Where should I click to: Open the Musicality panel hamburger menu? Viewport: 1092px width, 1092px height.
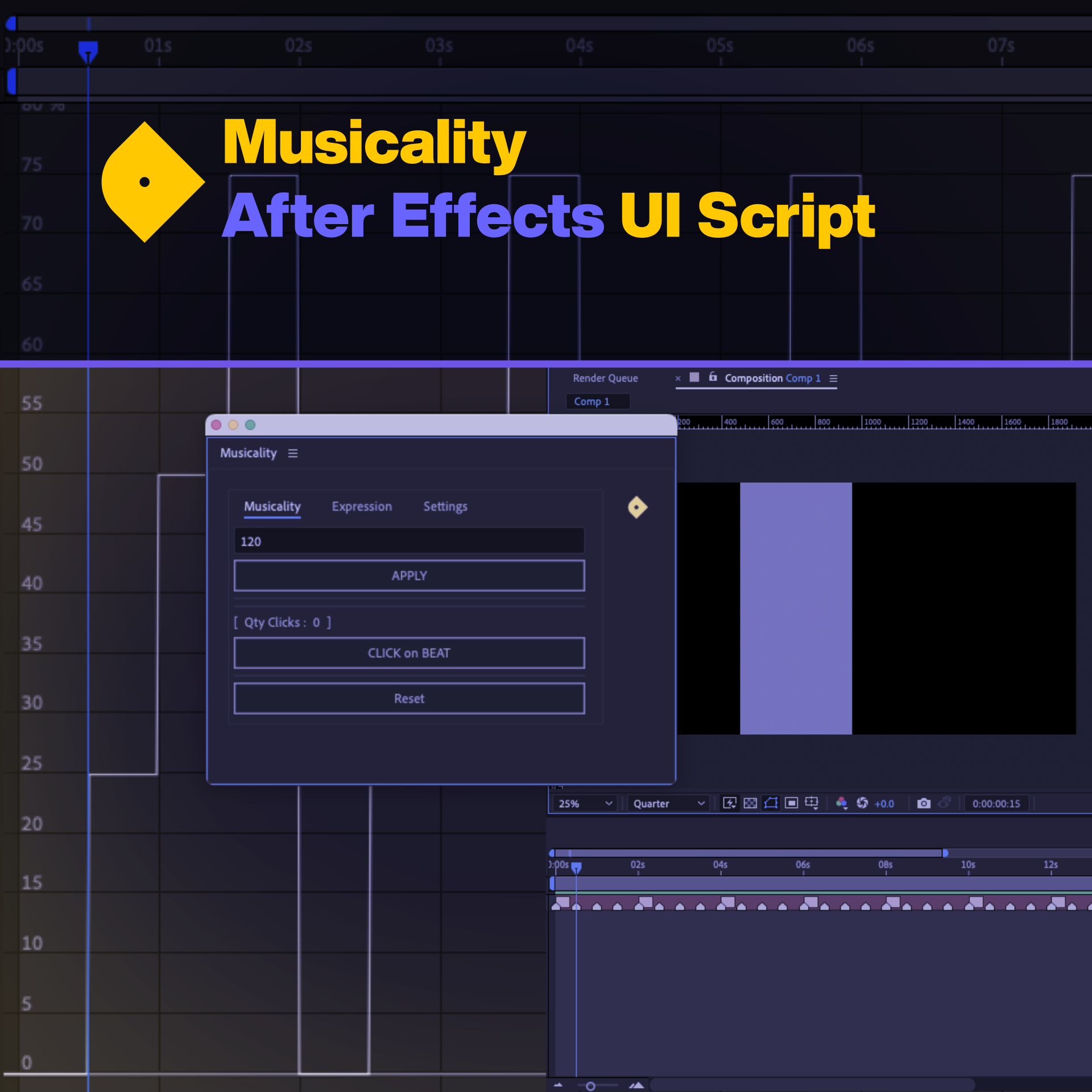tap(293, 453)
